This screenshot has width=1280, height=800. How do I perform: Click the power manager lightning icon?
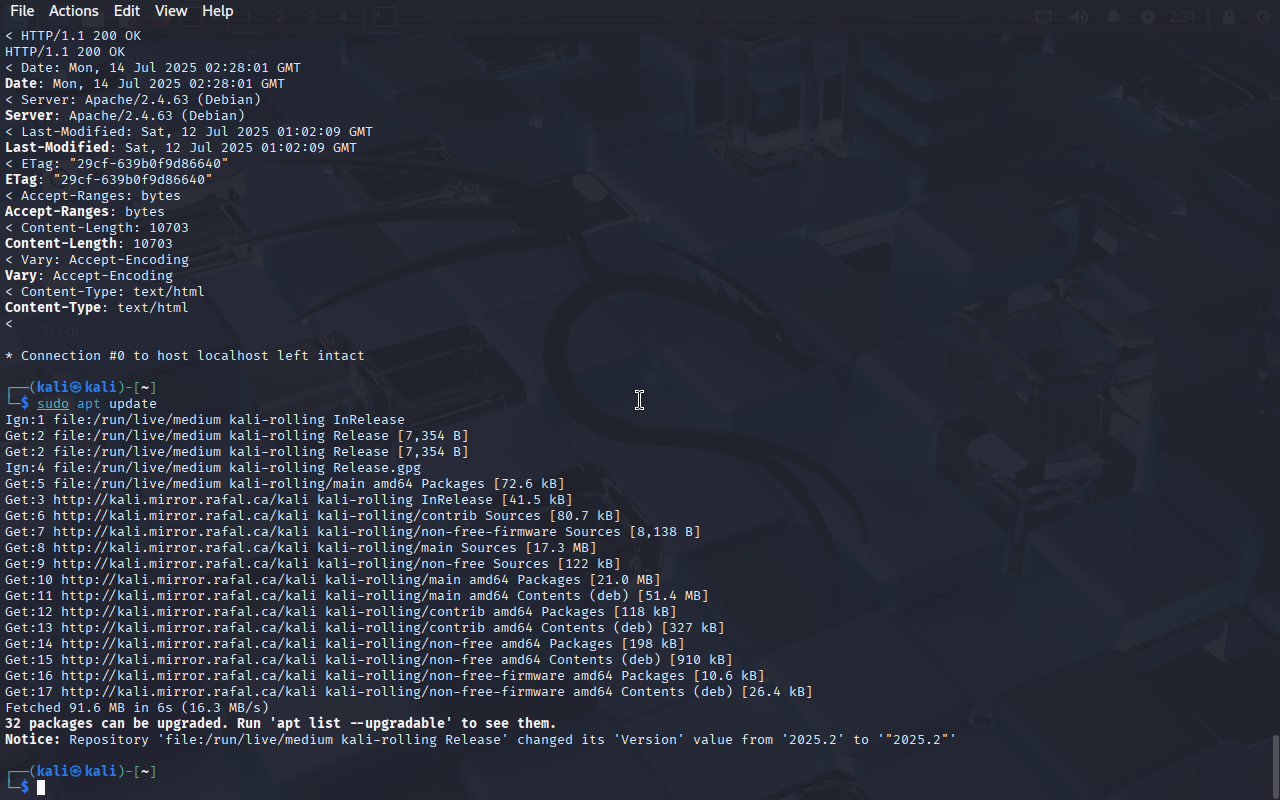[x=1147, y=17]
